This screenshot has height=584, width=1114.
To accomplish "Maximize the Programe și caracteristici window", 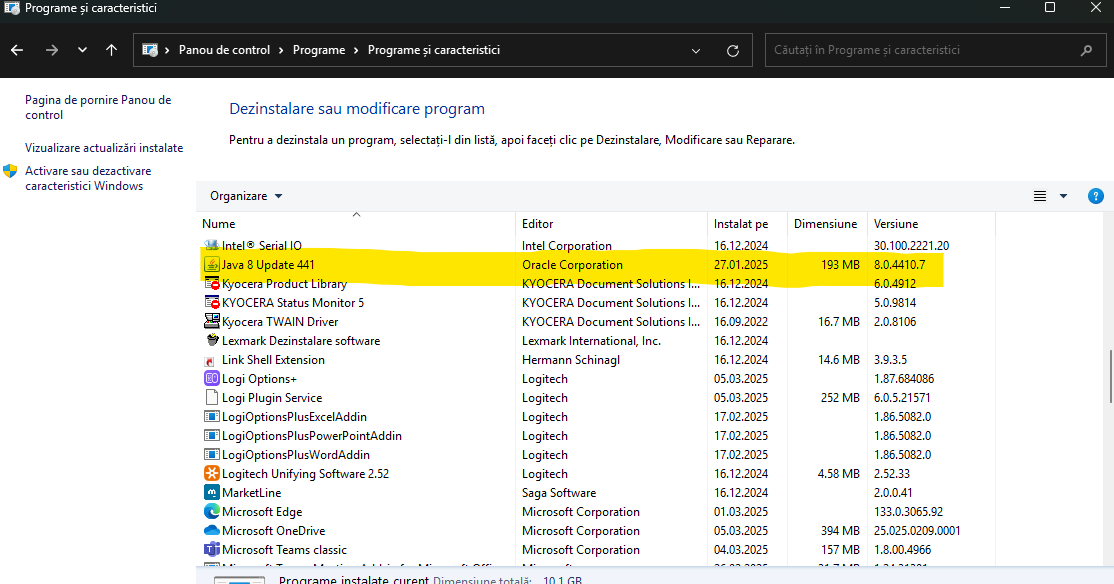I will (x=1049, y=8).
